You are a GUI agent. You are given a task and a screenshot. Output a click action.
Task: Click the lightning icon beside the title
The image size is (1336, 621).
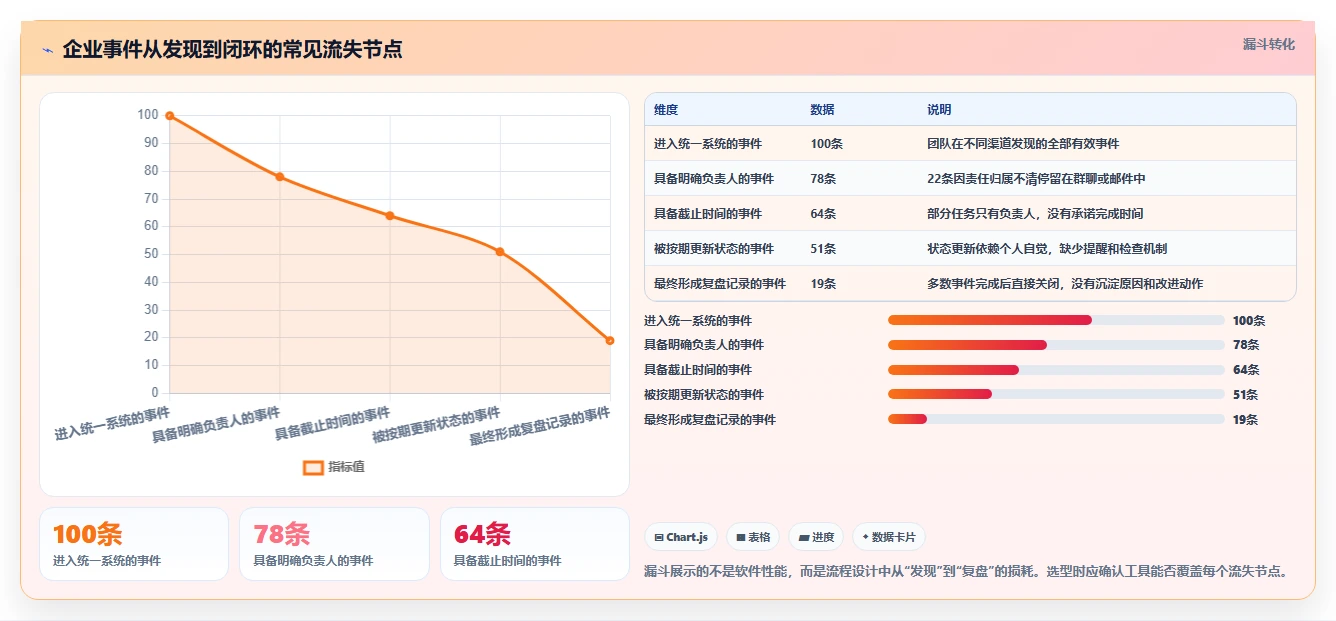pos(48,49)
